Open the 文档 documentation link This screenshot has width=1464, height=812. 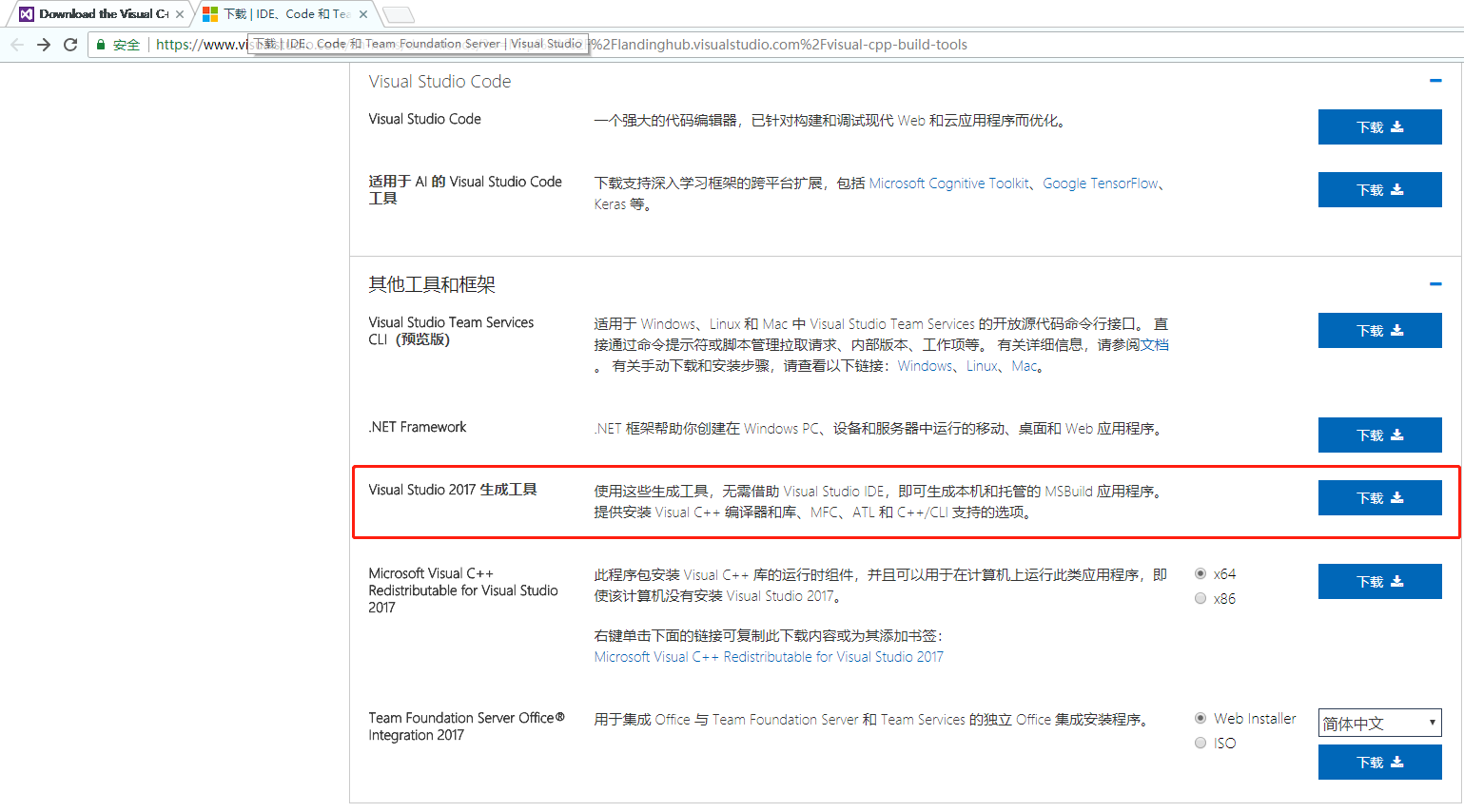(1155, 345)
